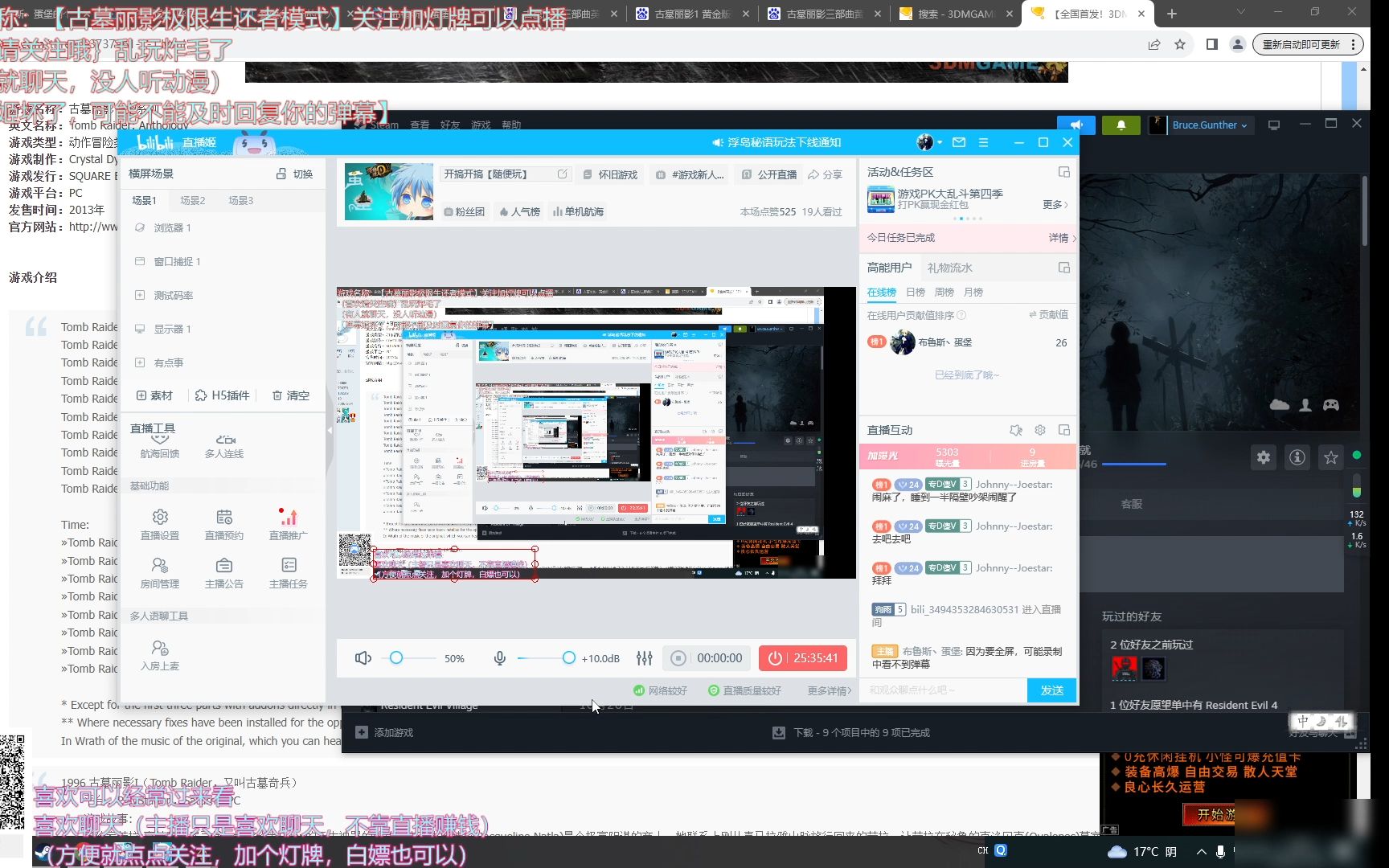Adjust microphone gain slider +10.0dB
Screen dimensions: 1389x868
point(568,658)
